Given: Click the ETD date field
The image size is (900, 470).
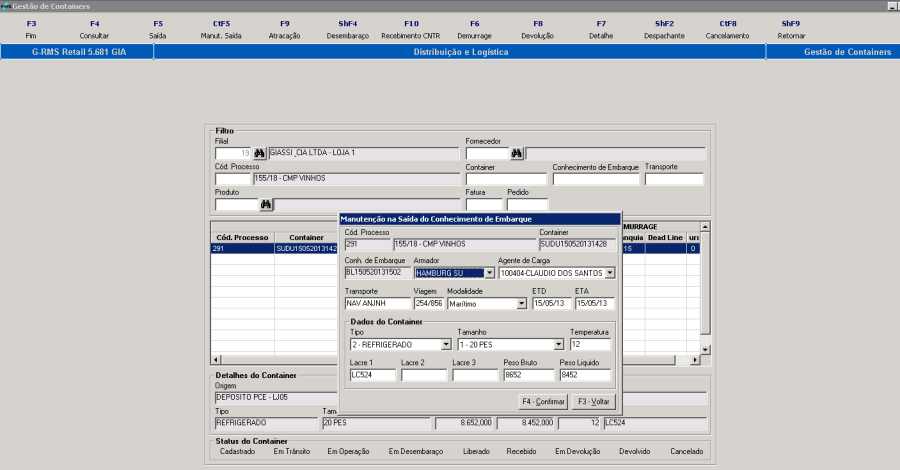Looking at the screenshot, I should [x=550, y=303].
